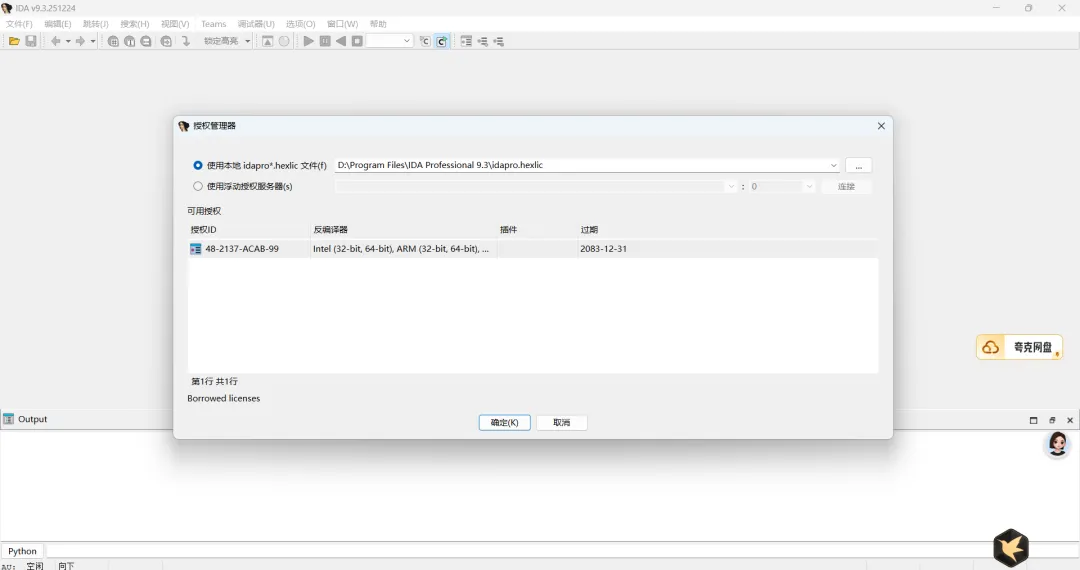Click the bent down-arrow jump icon

[185, 41]
